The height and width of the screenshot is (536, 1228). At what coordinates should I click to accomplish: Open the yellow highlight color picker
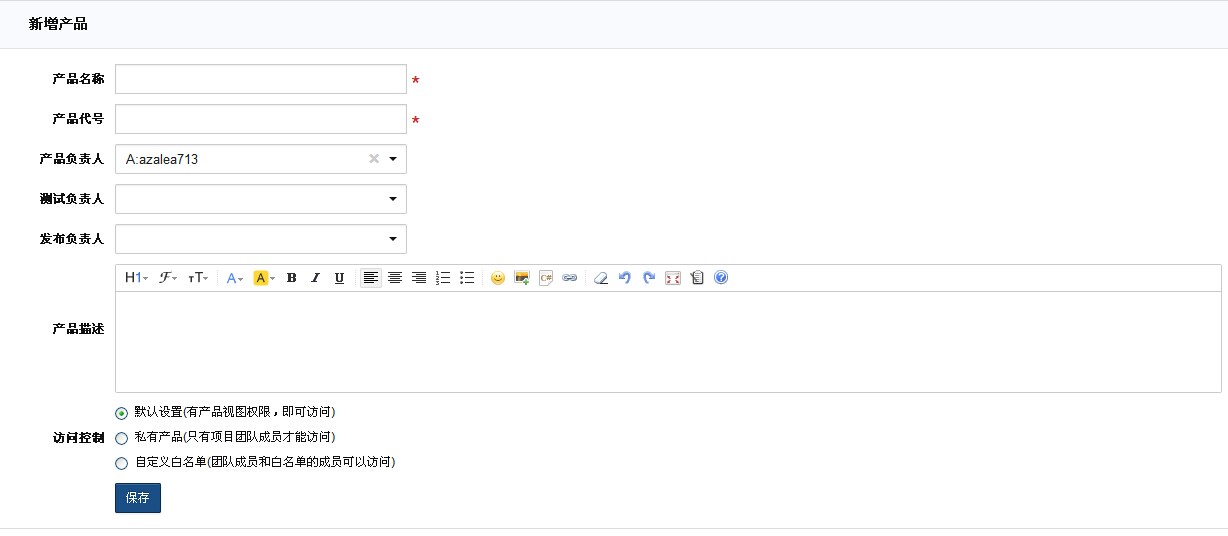point(264,278)
